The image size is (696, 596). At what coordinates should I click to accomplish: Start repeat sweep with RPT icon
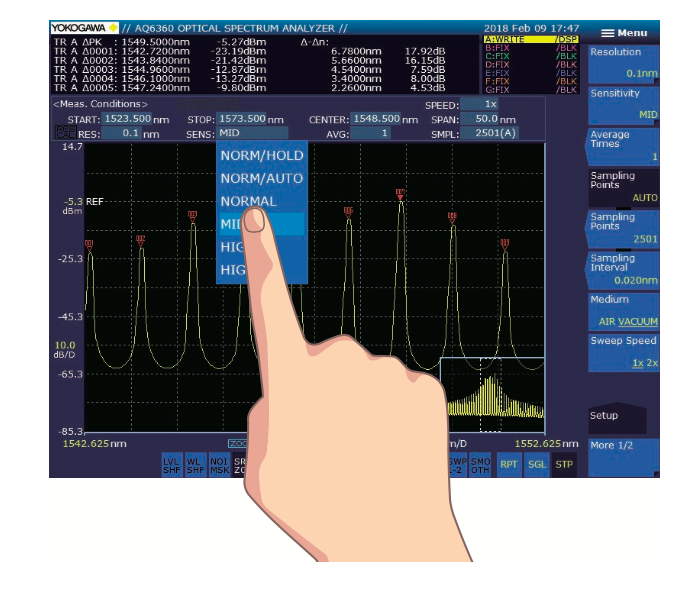510,464
